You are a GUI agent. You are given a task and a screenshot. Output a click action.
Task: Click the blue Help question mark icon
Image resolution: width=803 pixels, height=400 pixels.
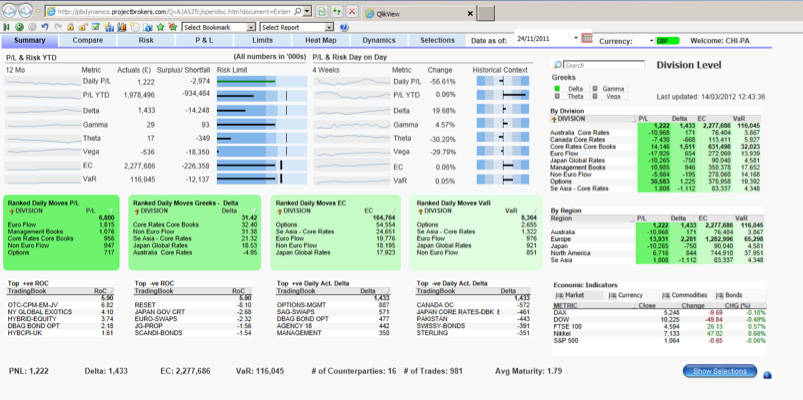344,27
